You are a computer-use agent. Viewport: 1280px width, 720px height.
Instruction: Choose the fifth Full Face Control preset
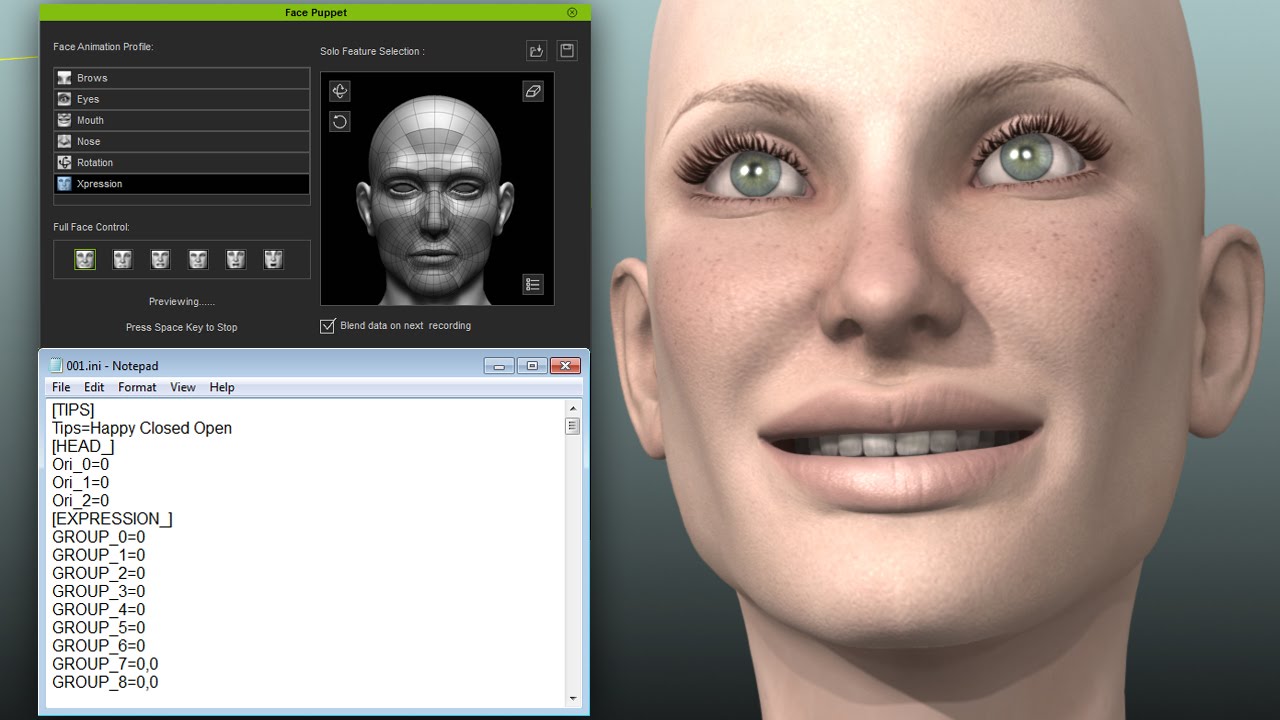[236, 260]
